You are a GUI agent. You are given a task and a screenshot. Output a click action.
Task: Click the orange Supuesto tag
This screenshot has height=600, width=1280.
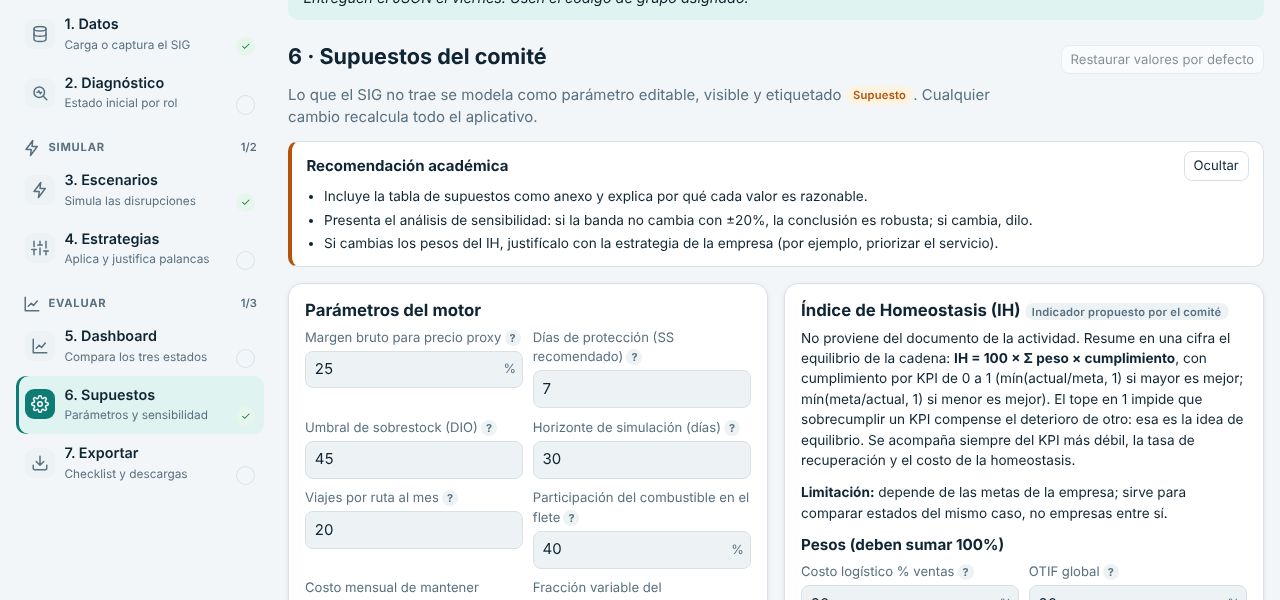pos(879,96)
